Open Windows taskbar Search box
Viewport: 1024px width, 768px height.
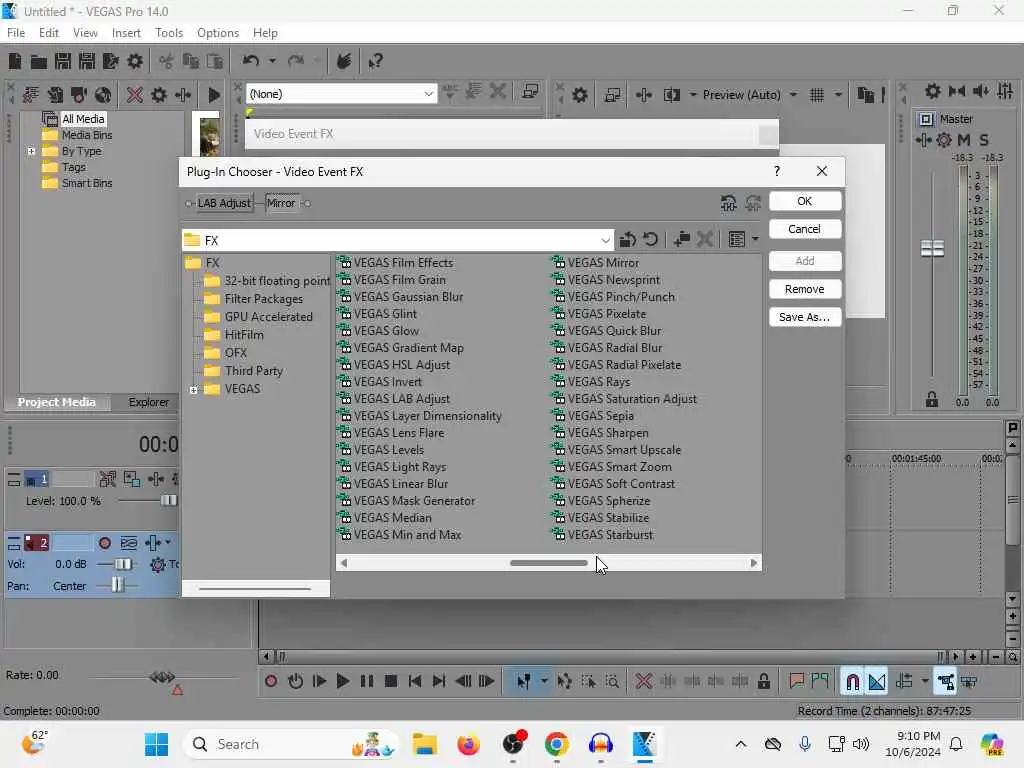(x=290, y=744)
